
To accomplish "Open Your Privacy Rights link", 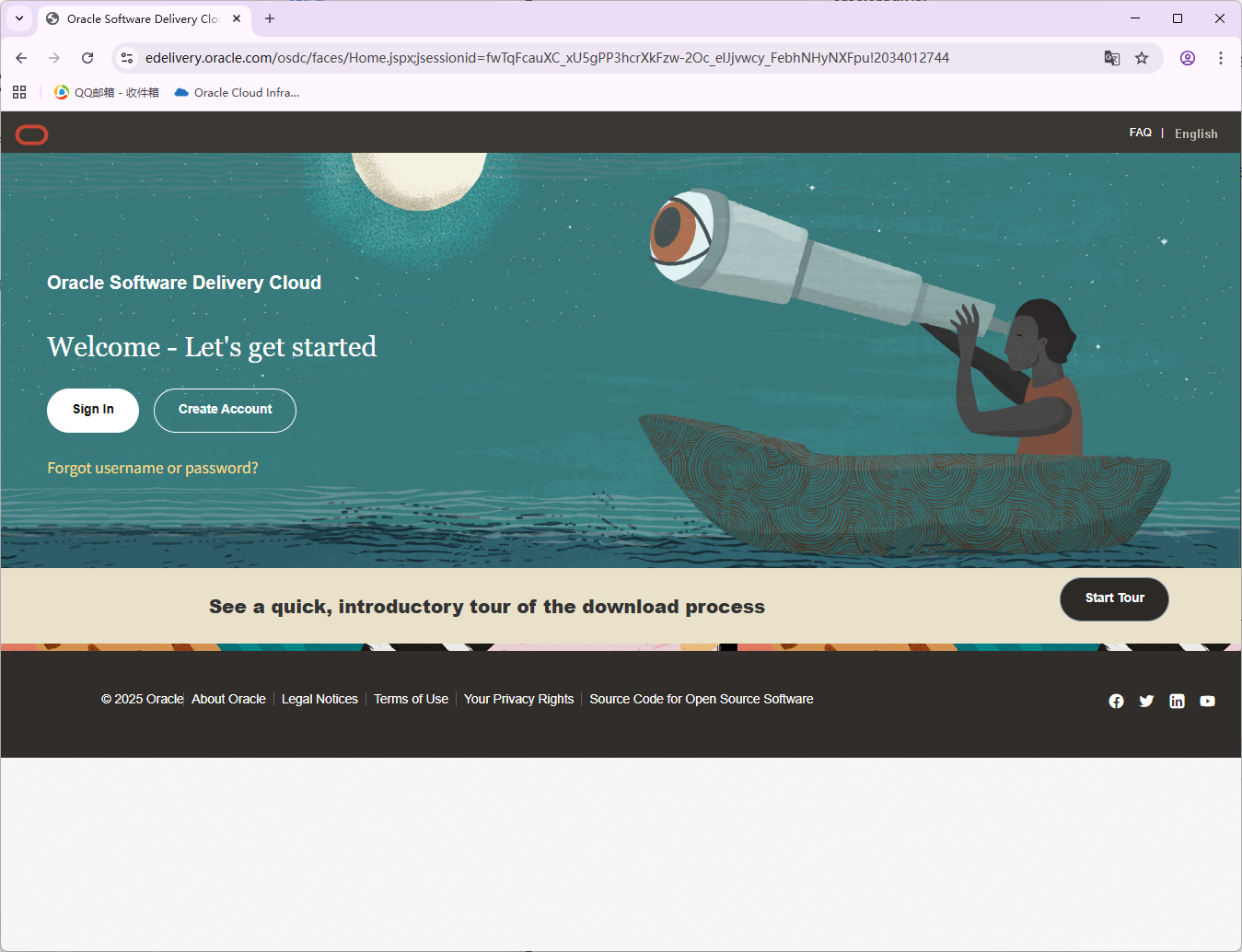I will tap(518, 700).
